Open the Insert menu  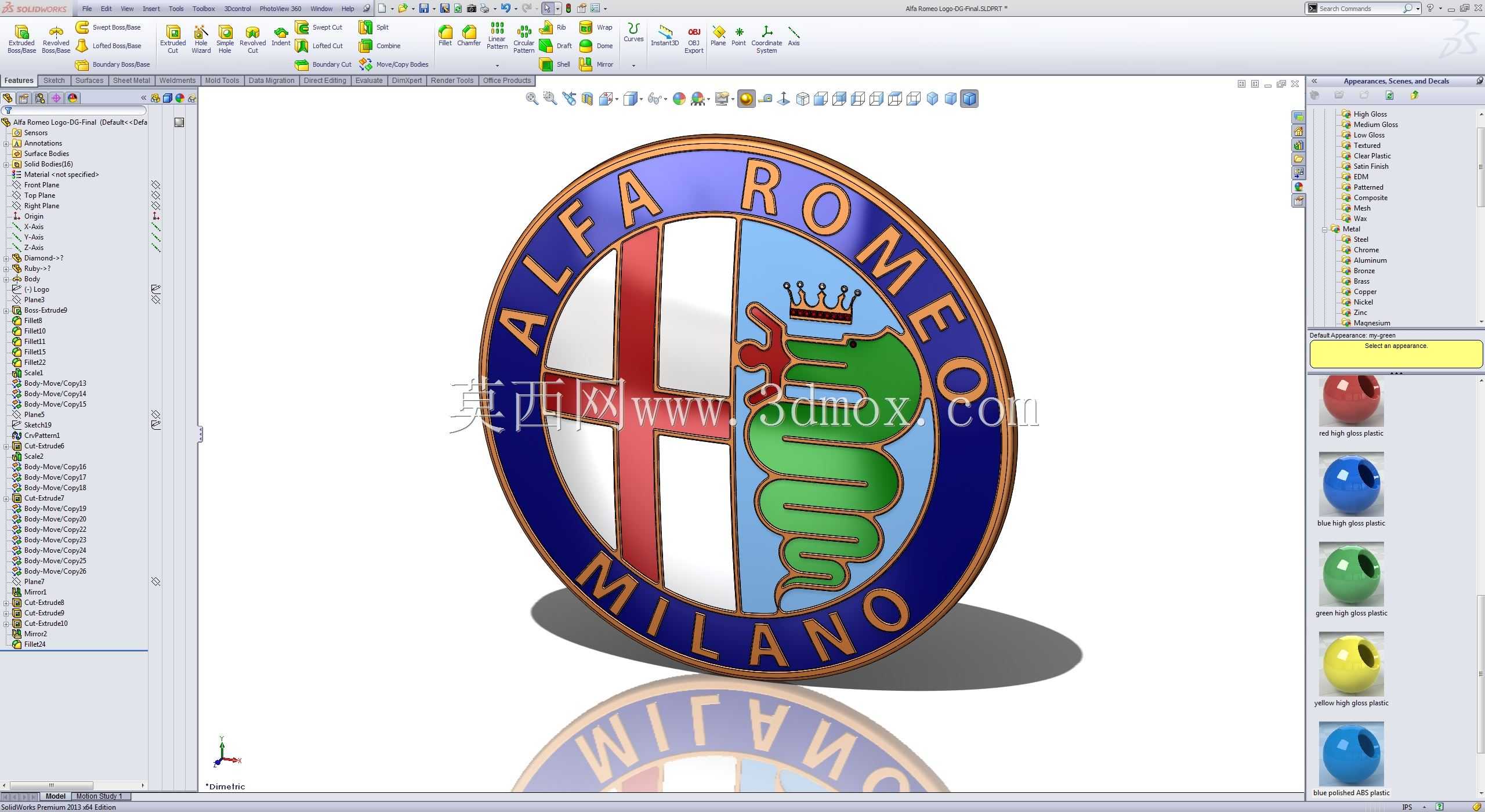[x=151, y=9]
